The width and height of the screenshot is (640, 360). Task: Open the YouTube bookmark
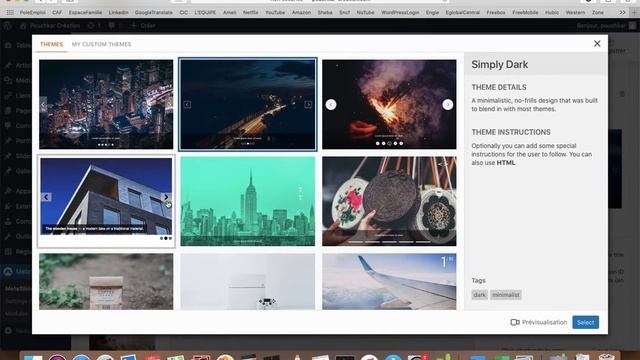tap(275, 12)
